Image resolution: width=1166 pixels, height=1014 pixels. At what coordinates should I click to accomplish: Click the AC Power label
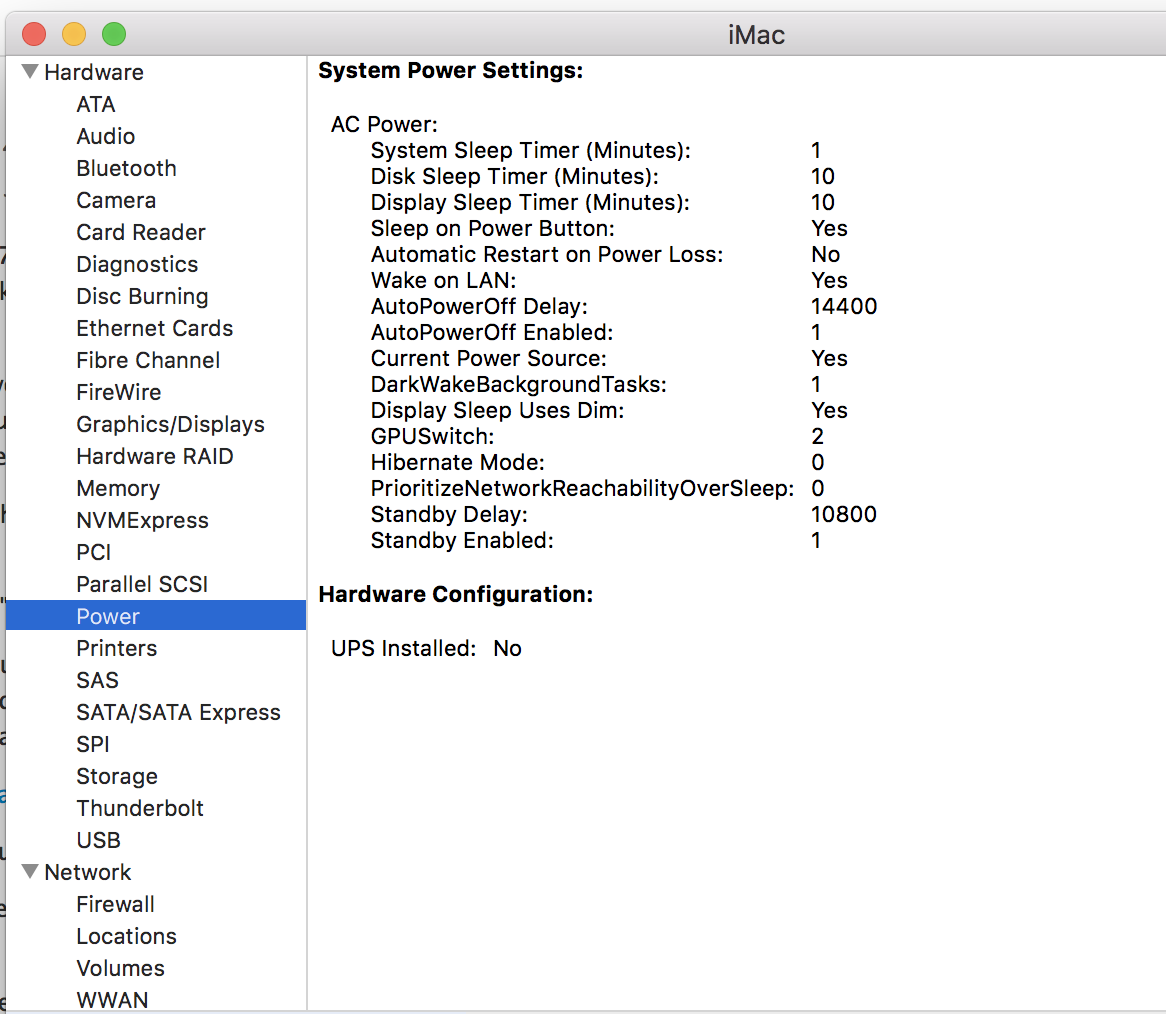[384, 124]
